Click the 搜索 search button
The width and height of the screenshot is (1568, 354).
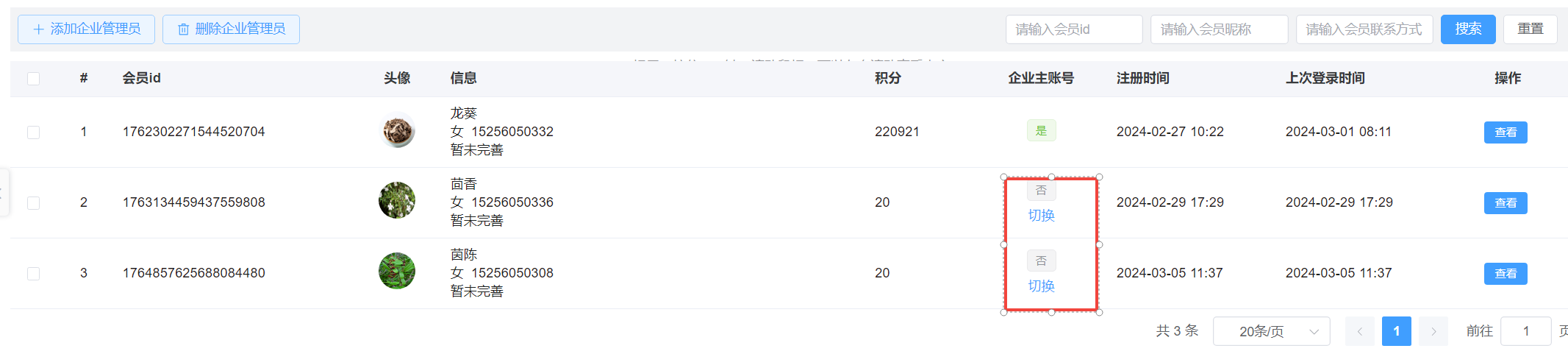pyautogui.click(x=1468, y=29)
